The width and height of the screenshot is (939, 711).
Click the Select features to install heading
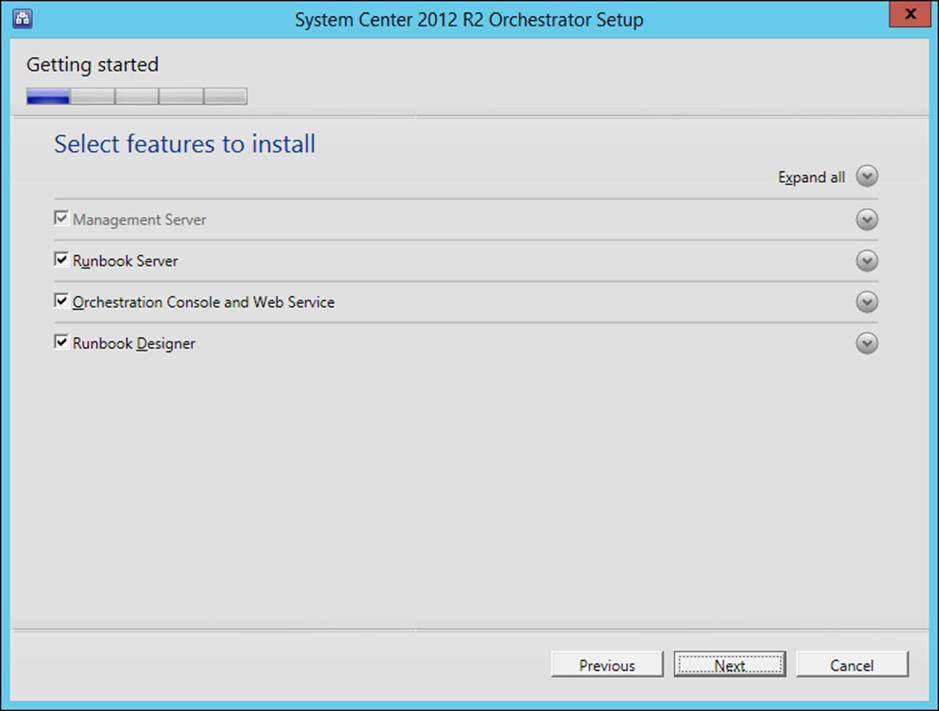coord(184,144)
